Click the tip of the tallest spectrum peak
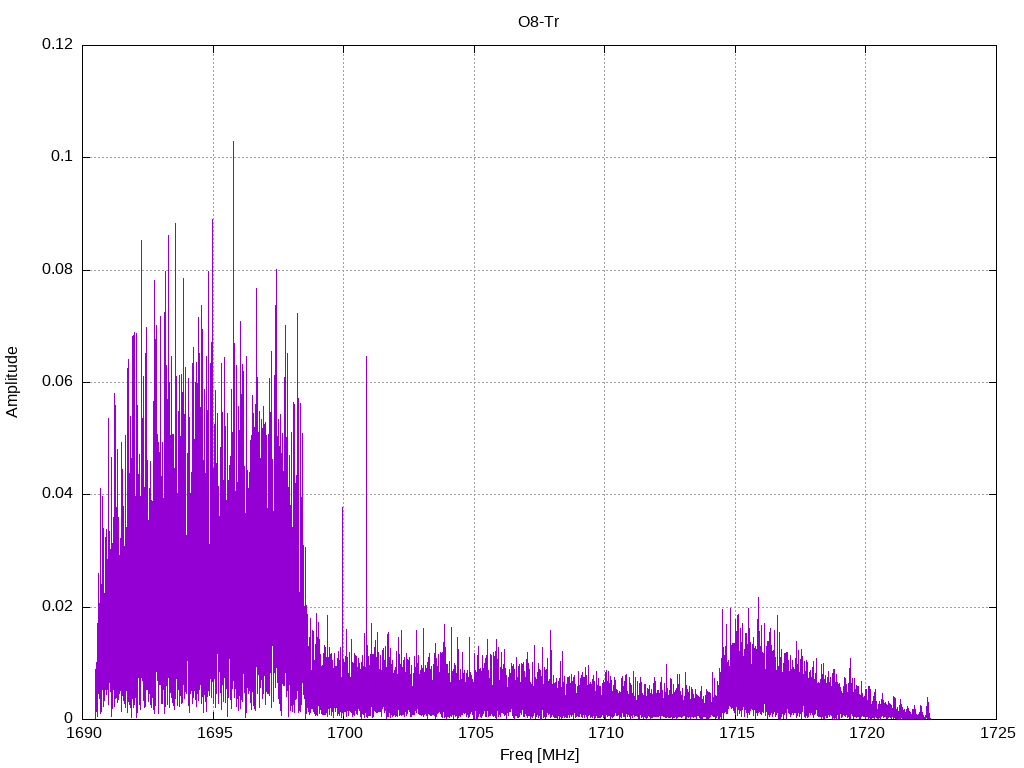Screen dimensions: 1024x768 pos(234,142)
